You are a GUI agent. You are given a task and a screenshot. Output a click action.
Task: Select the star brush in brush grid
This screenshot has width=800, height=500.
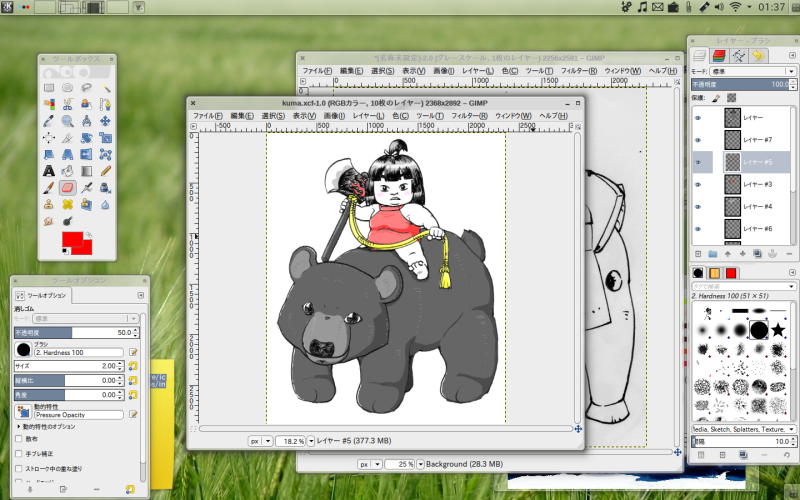778,330
